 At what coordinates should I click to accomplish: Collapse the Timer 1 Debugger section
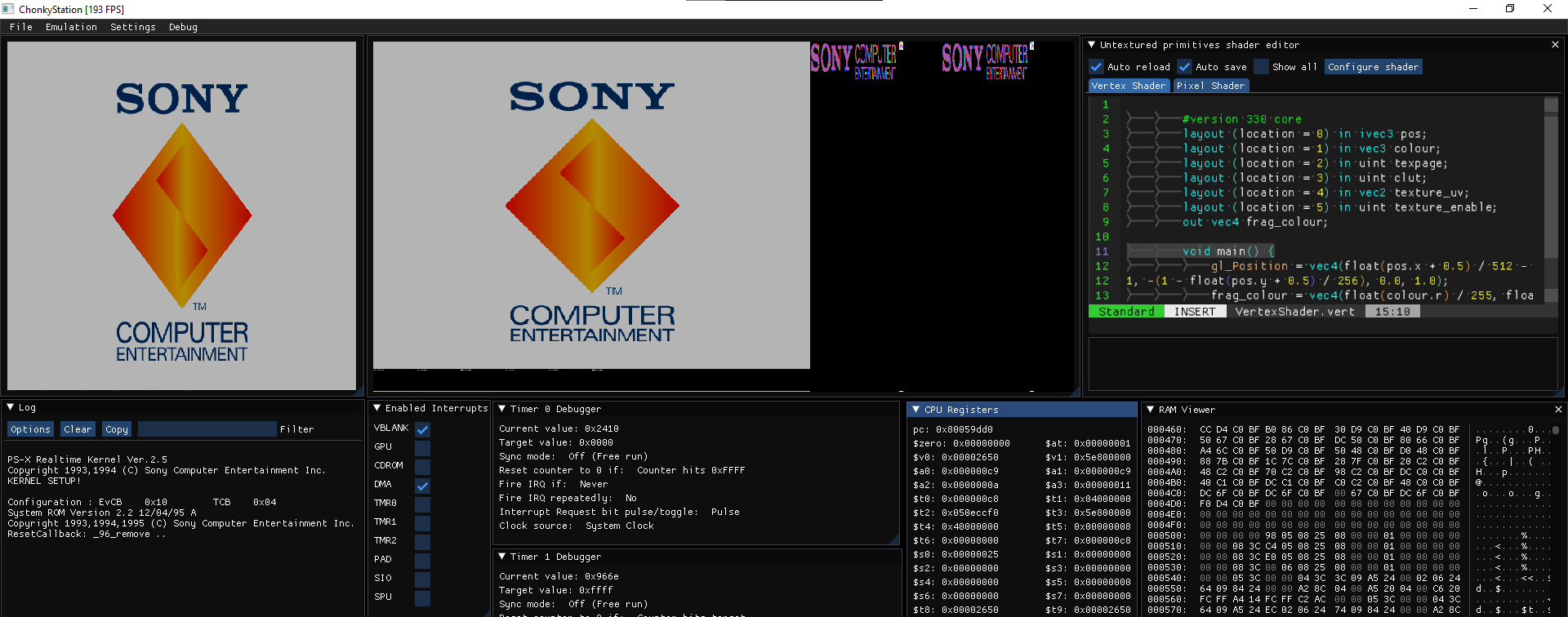(x=502, y=557)
